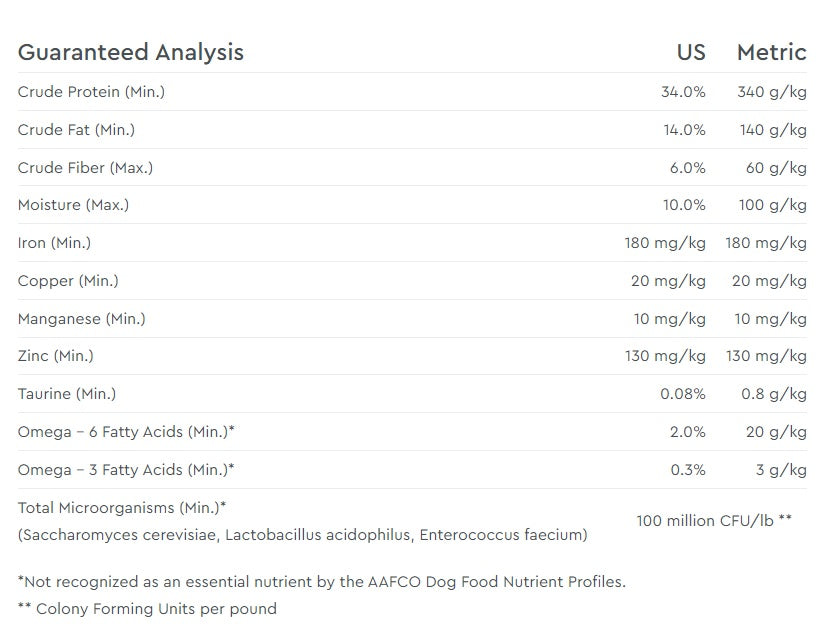Viewport: 827px width, 636px height.
Task: Click the Manganese (Min.) row label
Action: click(x=82, y=319)
